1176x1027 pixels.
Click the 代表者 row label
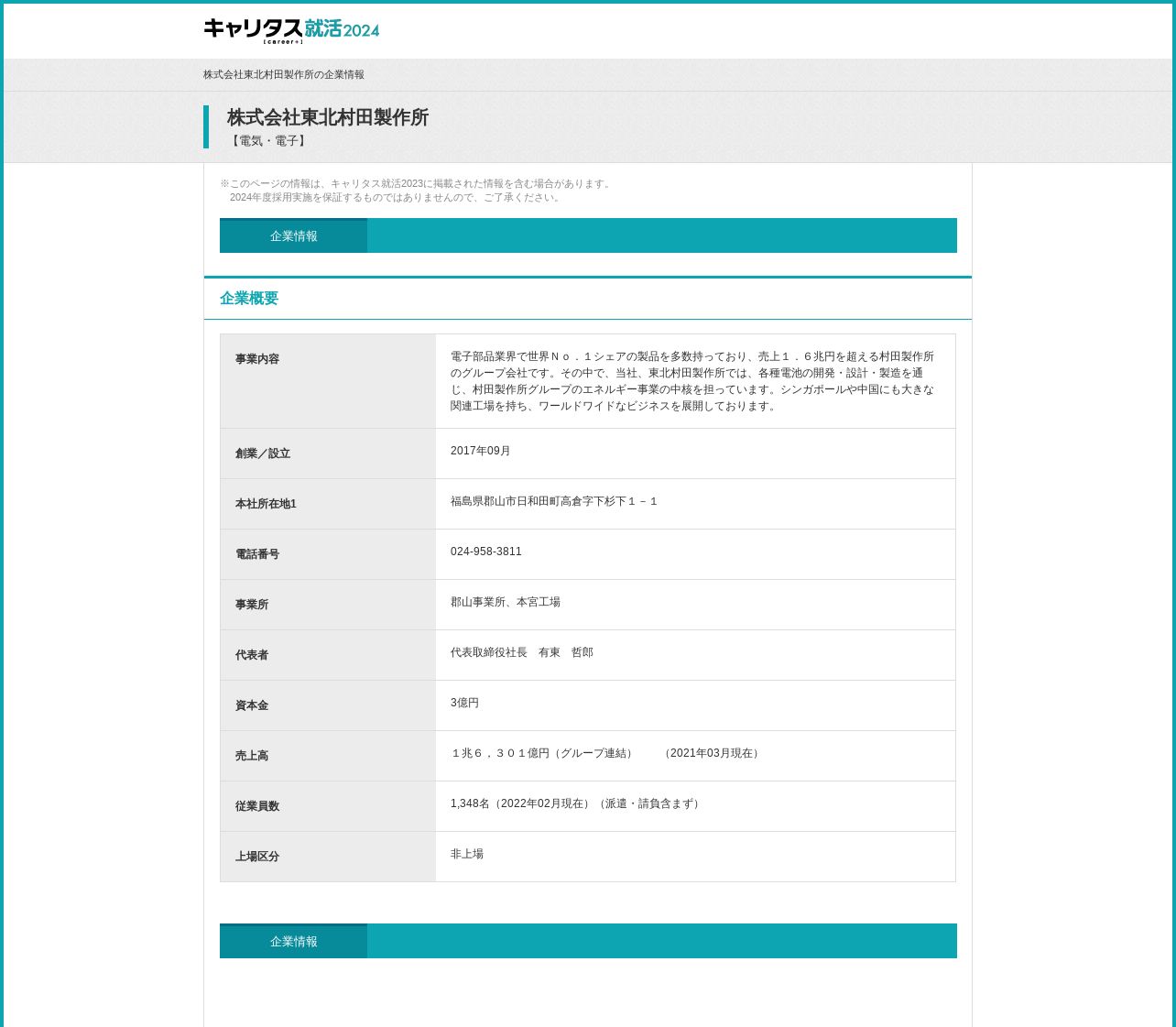coord(252,655)
